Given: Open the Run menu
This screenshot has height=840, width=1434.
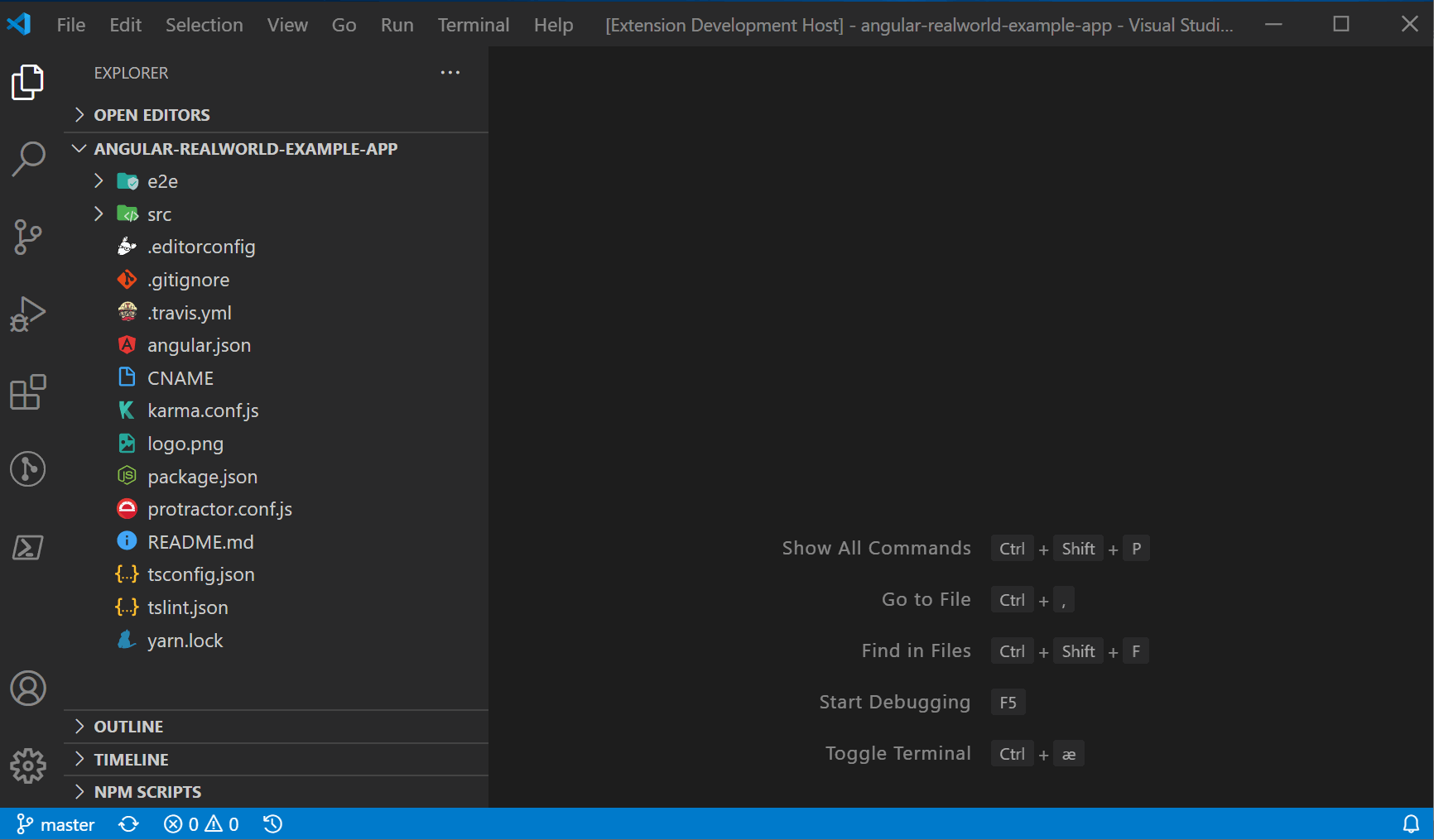Looking at the screenshot, I should pos(397,25).
